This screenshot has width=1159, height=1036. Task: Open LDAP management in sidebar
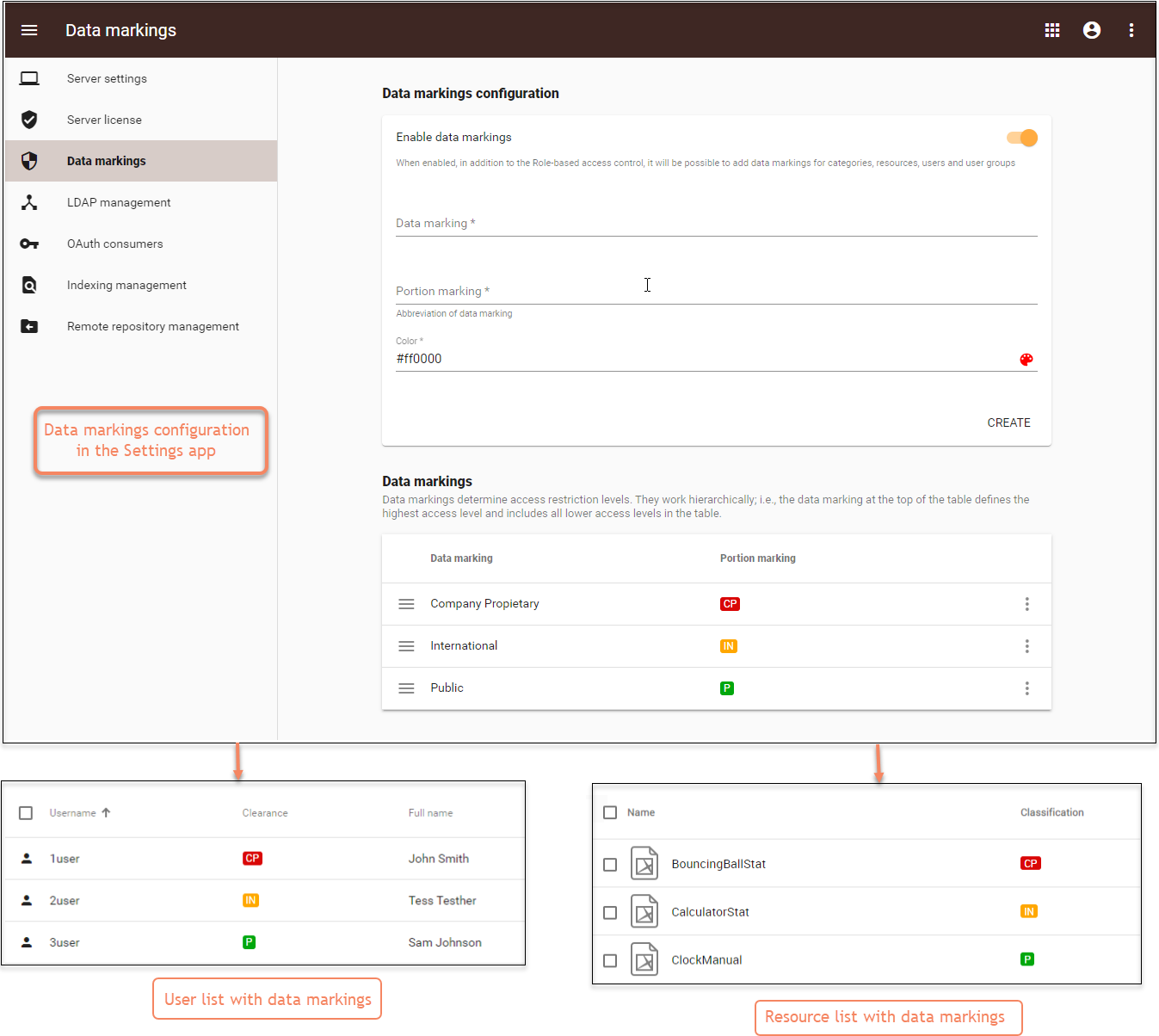tap(119, 202)
